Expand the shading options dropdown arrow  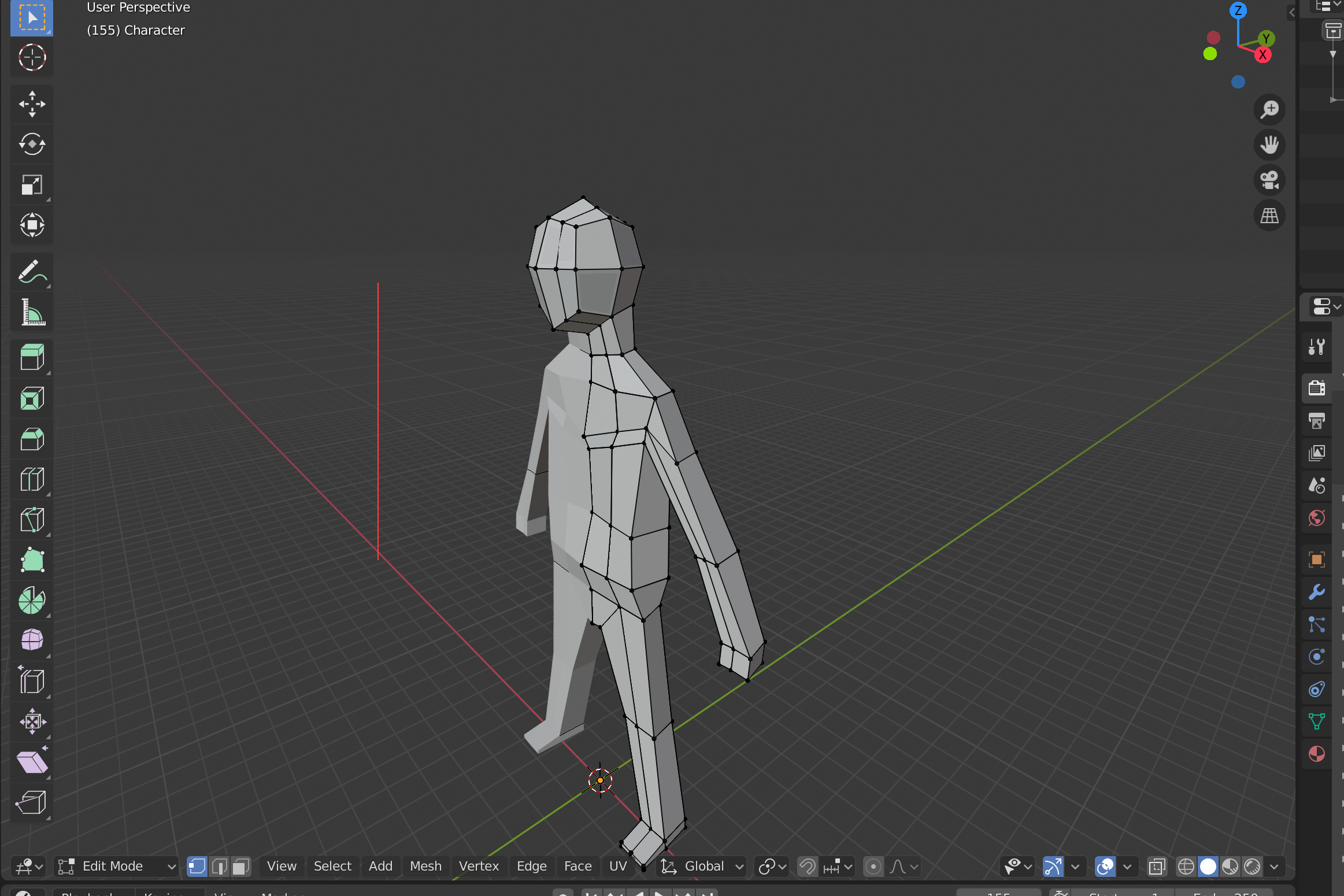point(1274,866)
